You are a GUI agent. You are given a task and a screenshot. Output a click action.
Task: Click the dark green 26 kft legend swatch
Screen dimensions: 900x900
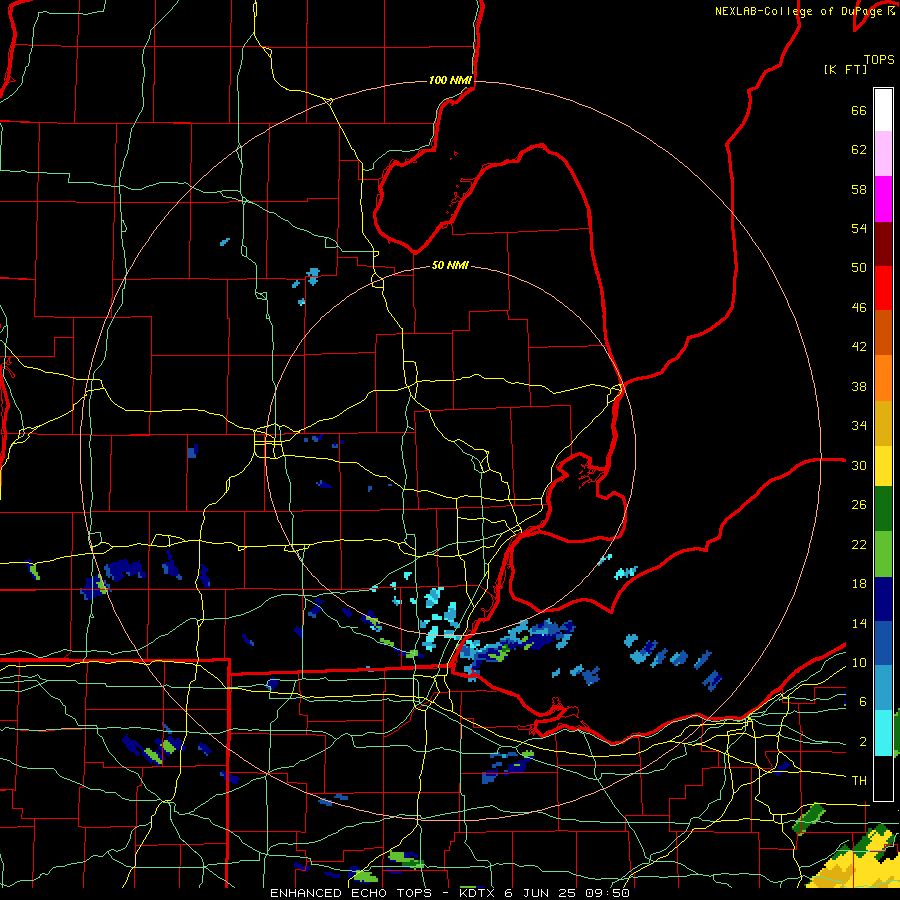883,509
